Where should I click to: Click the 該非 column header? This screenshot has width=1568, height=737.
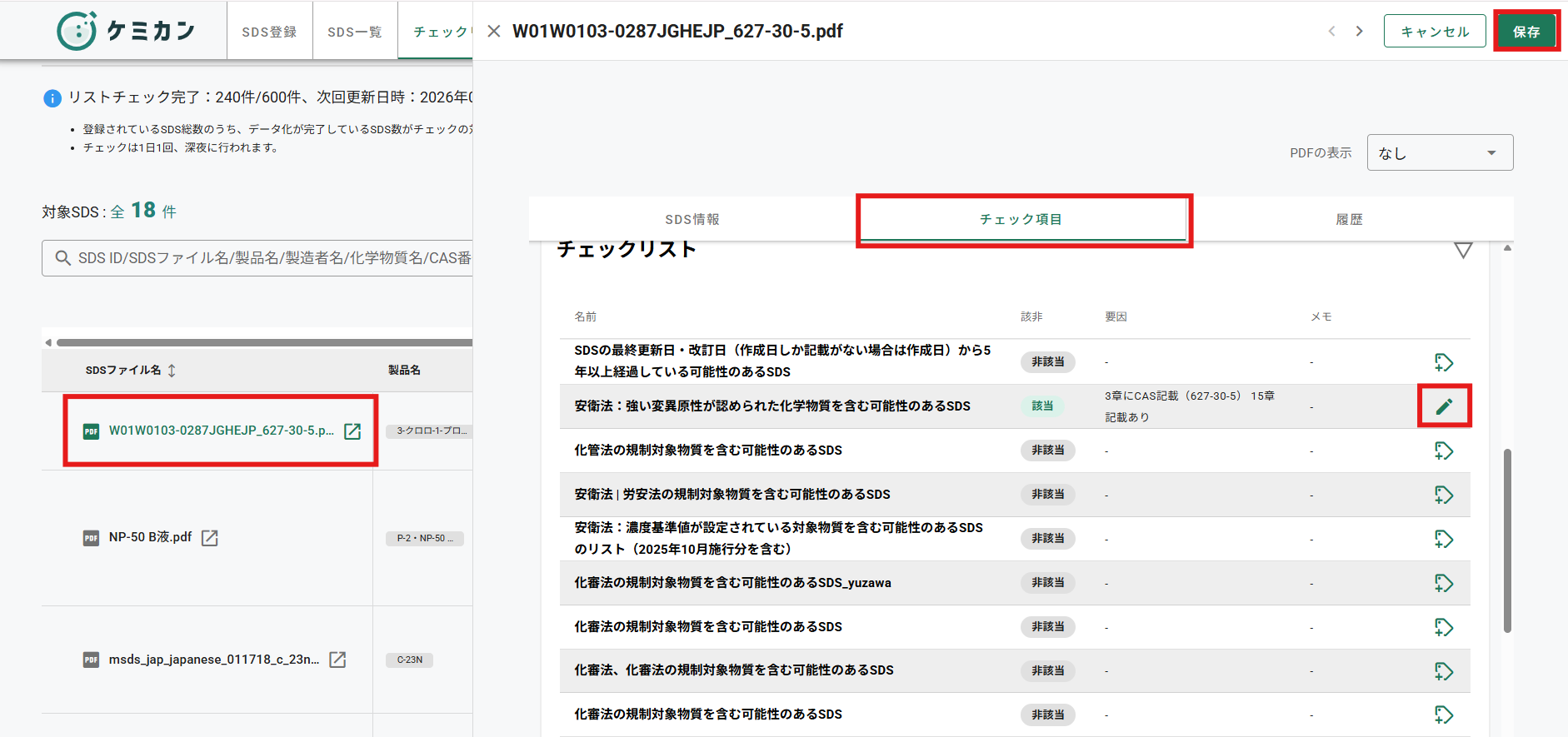[x=1031, y=316]
